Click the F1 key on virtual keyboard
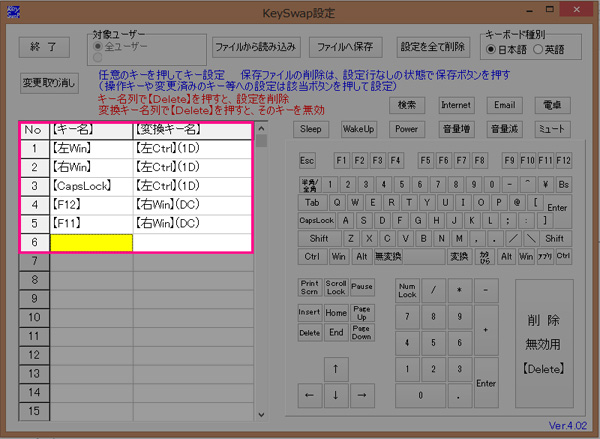600x439 pixels. point(341,160)
